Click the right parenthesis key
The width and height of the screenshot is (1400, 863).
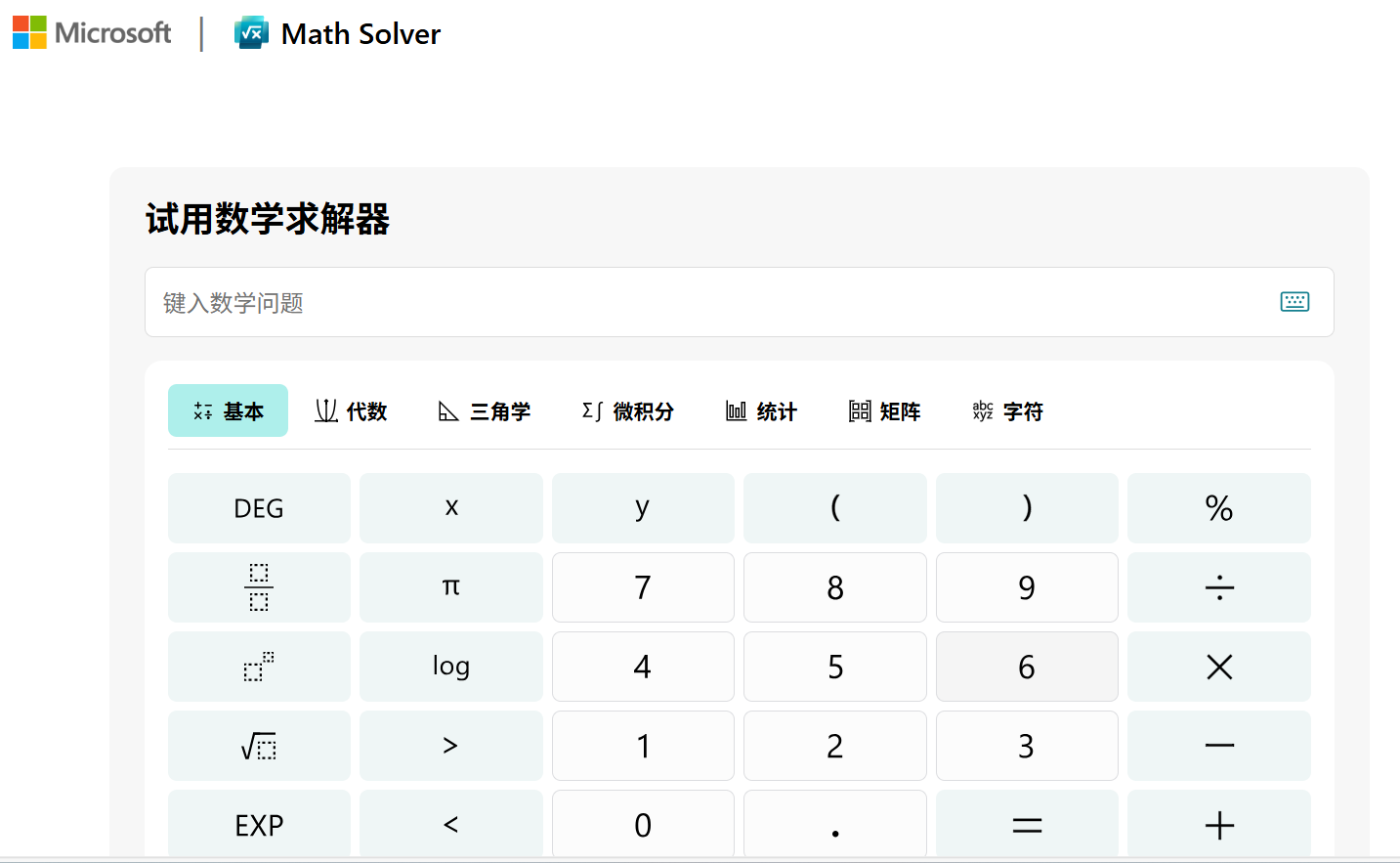pos(1027,508)
